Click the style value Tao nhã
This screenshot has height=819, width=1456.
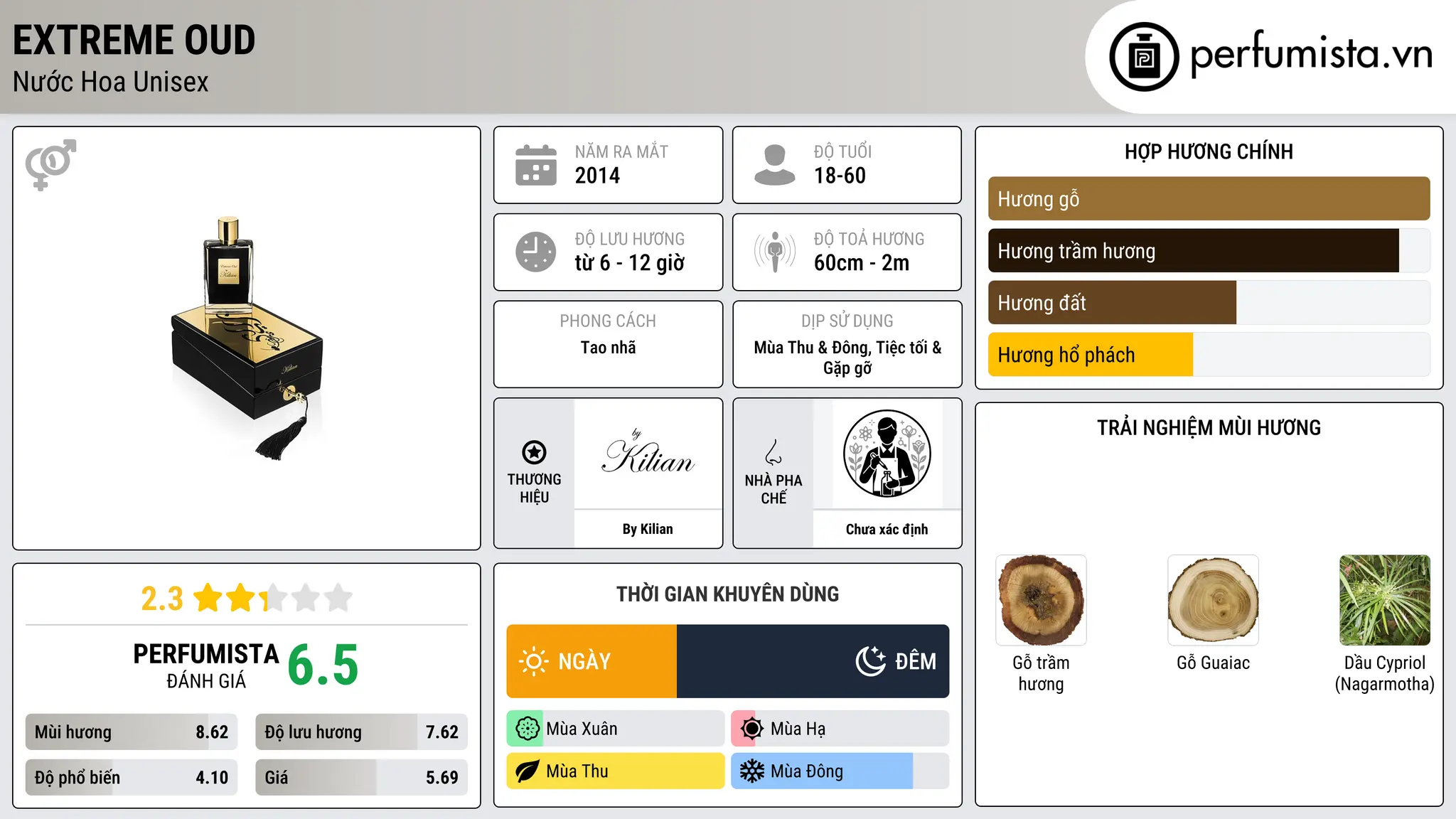click(608, 348)
